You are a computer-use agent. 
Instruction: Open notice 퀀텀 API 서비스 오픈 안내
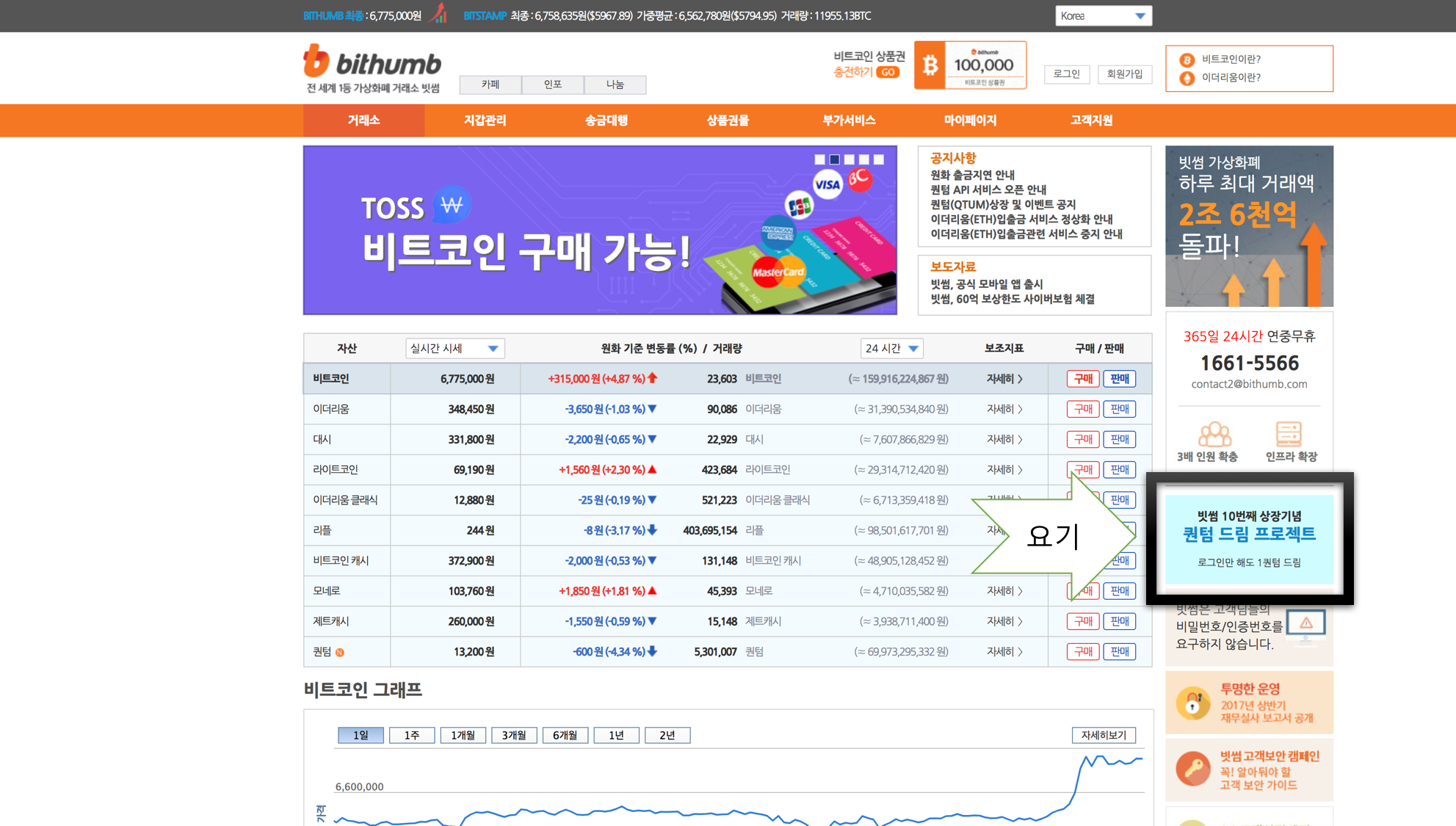point(988,189)
